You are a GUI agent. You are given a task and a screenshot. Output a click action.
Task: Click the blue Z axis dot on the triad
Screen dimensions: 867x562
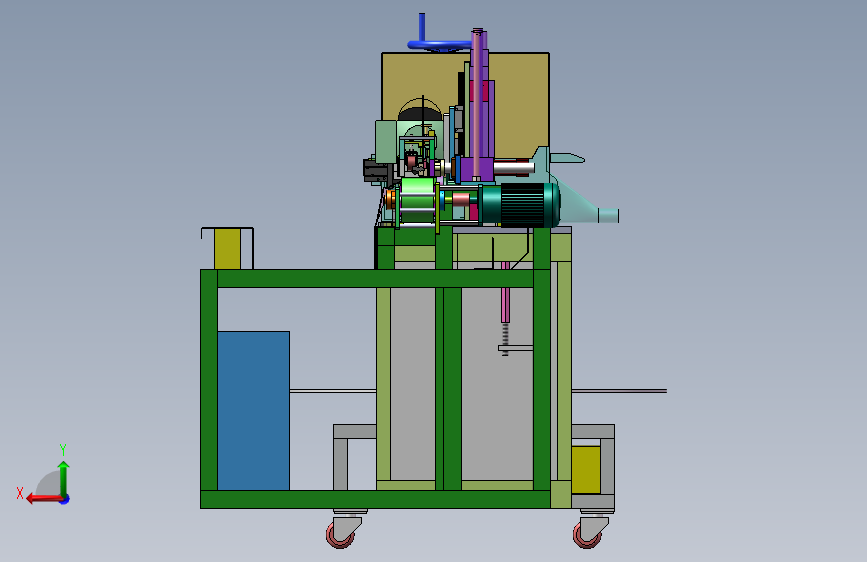pyautogui.click(x=65, y=500)
